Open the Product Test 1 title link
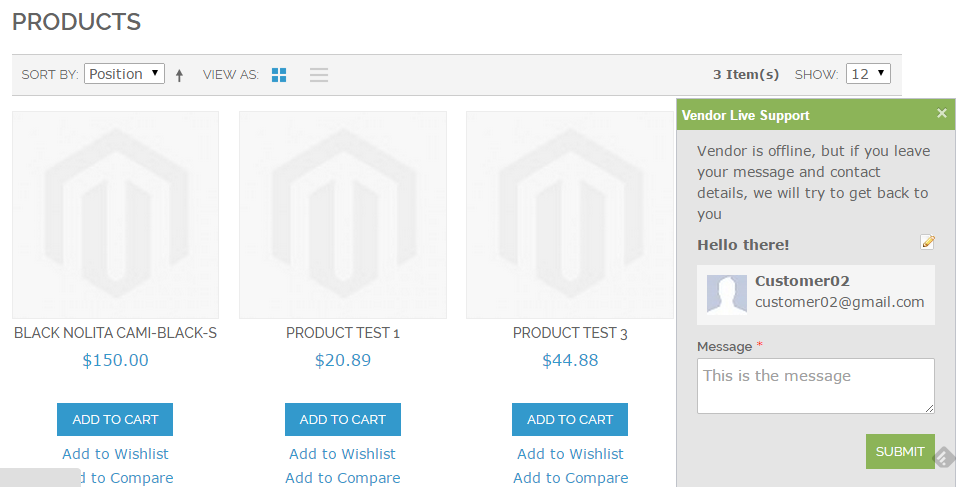This screenshot has width=970, height=487. pos(342,333)
